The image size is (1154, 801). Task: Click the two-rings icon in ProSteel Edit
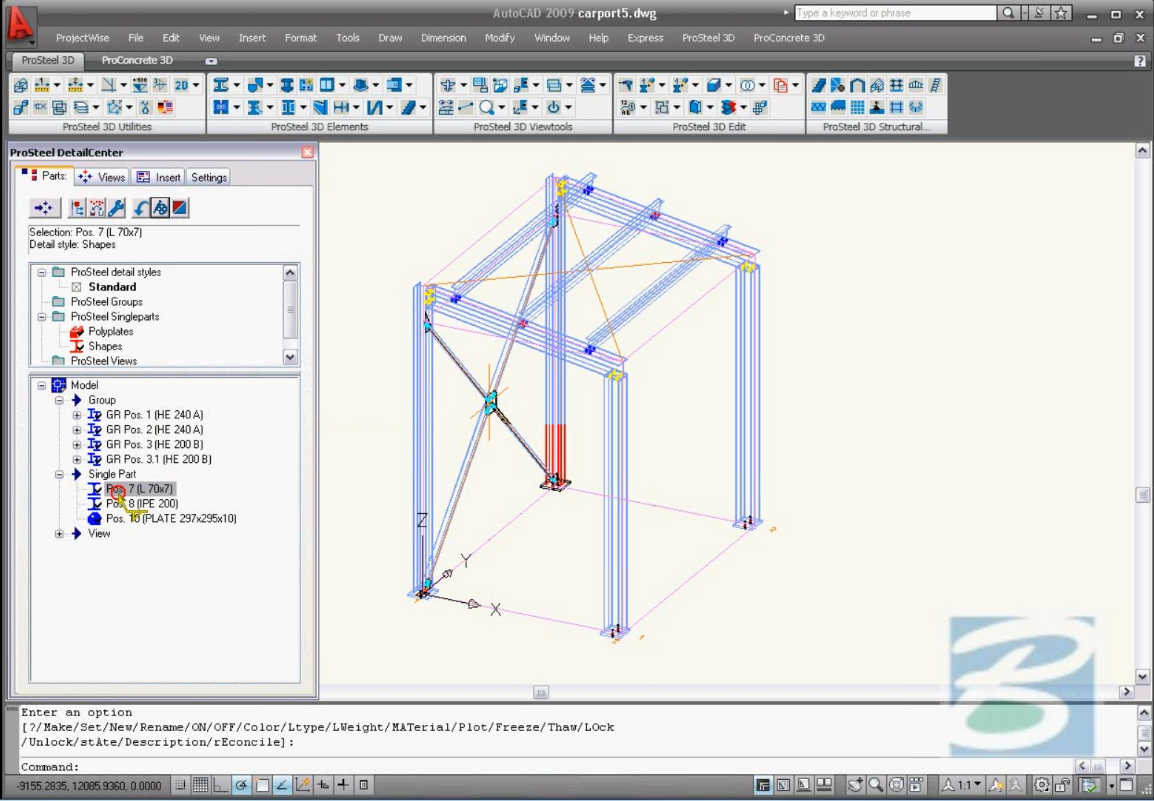[747, 85]
